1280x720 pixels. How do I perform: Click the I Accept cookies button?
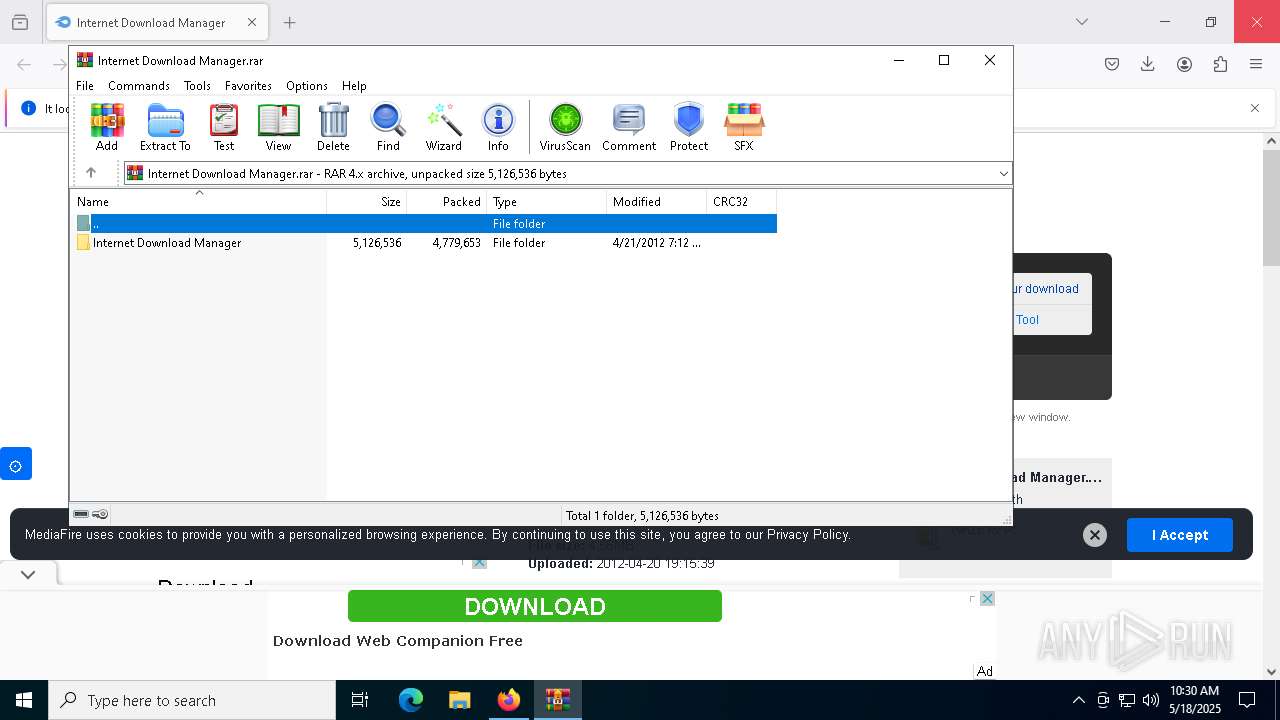(x=1180, y=535)
